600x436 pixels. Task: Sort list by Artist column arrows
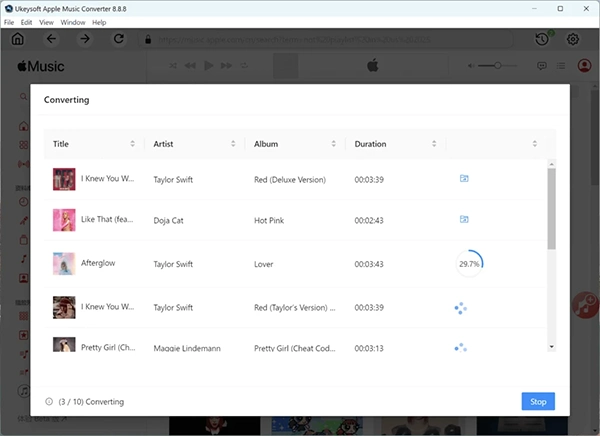(x=233, y=144)
